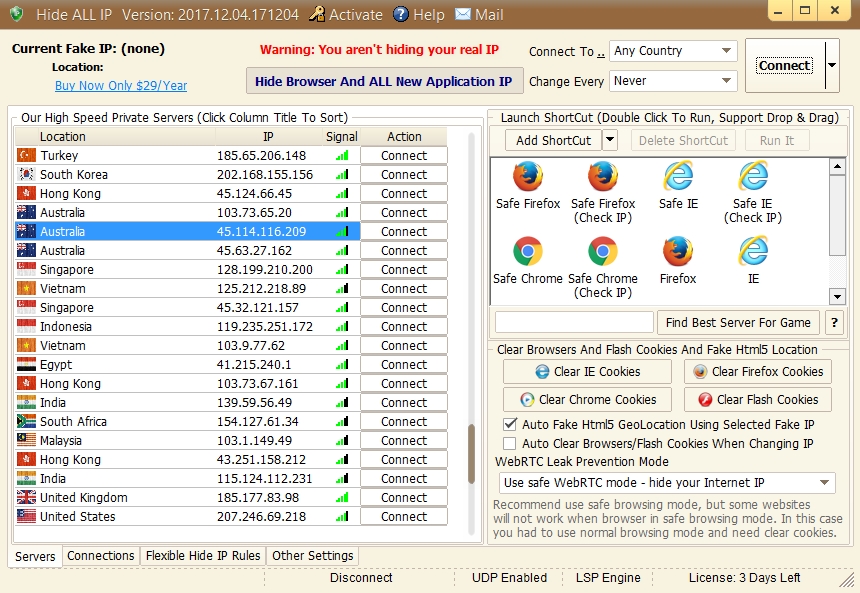The width and height of the screenshot is (860, 593).
Task: Click the South Korea flag icon
Action: (x=26, y=174)
